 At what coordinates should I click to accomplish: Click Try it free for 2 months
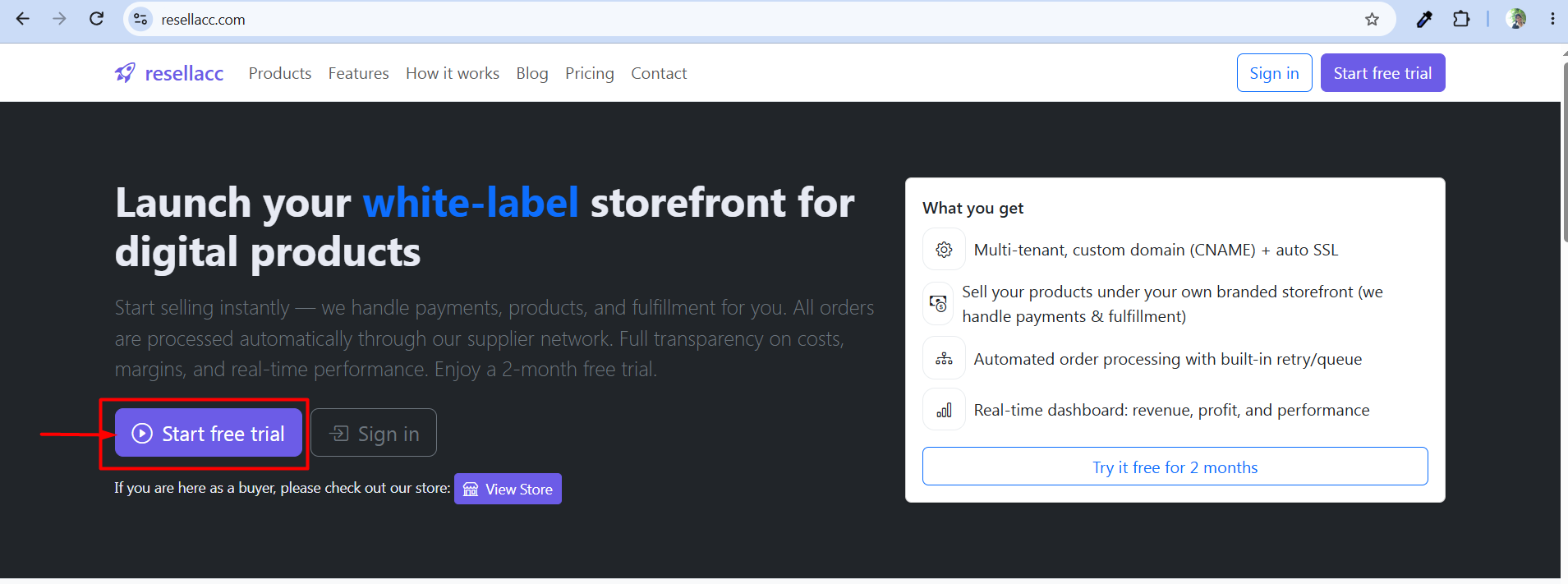click(x=1175, y=467)
